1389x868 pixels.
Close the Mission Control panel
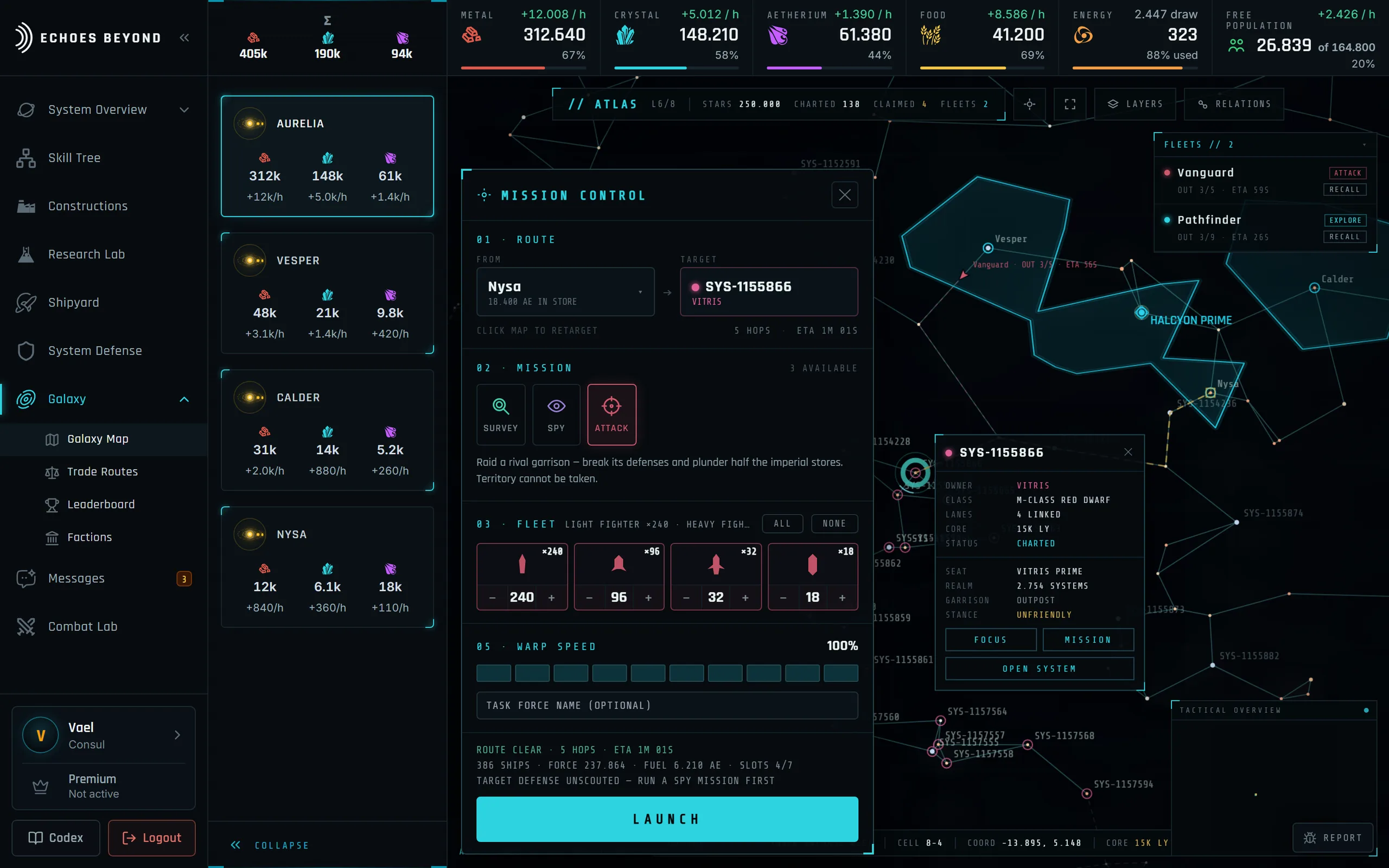click(845, 195)
